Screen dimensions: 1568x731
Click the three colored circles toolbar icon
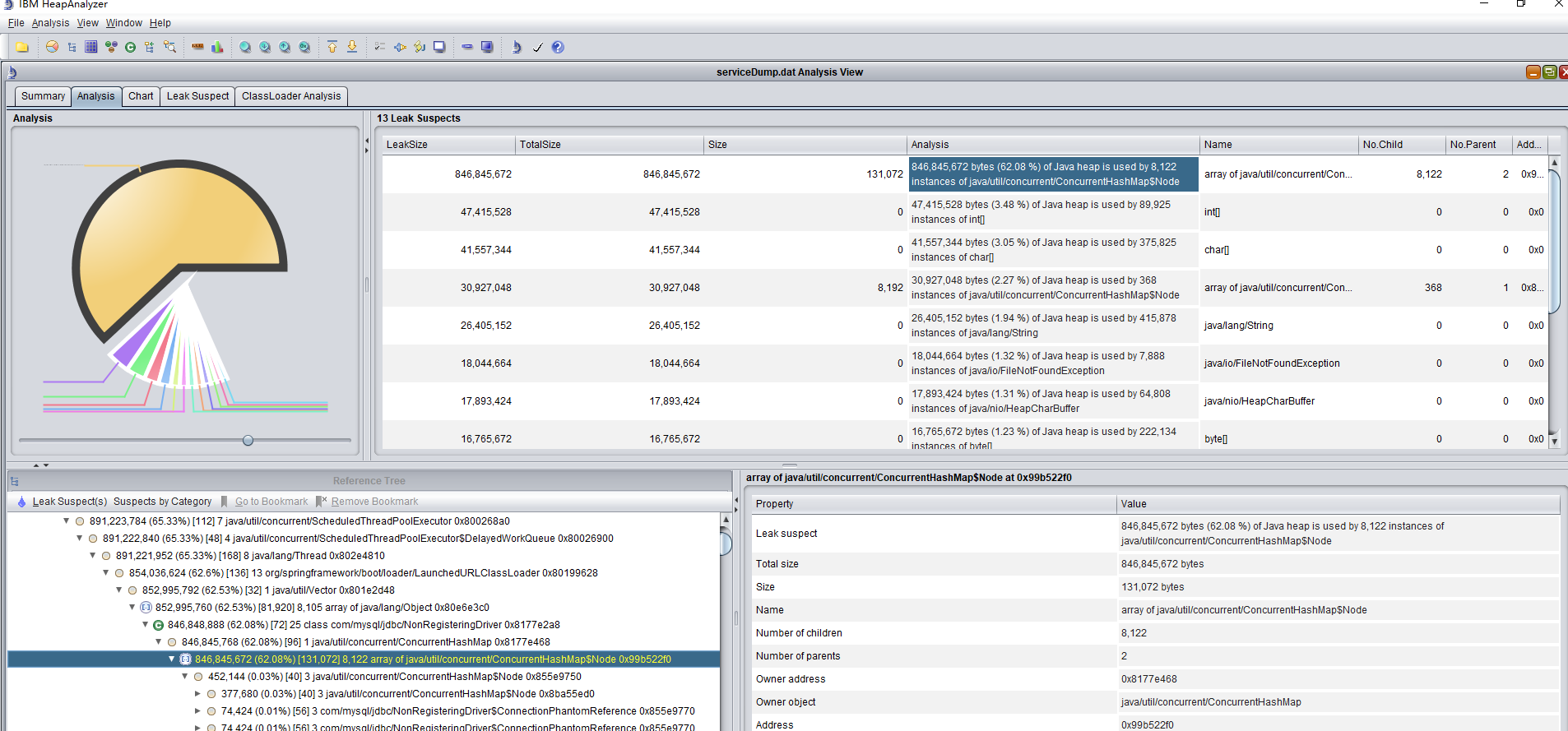111,47
